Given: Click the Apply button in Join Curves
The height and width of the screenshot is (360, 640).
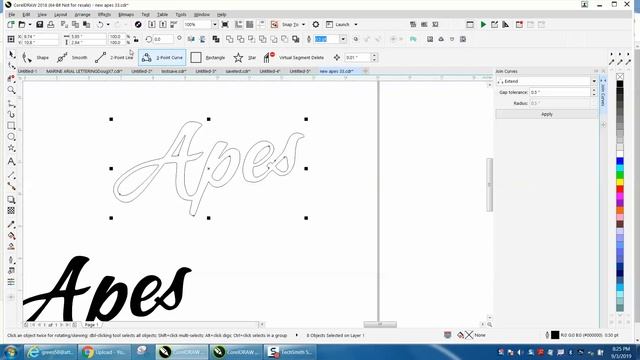Looking at the screenshot, I should coord(547,114).
